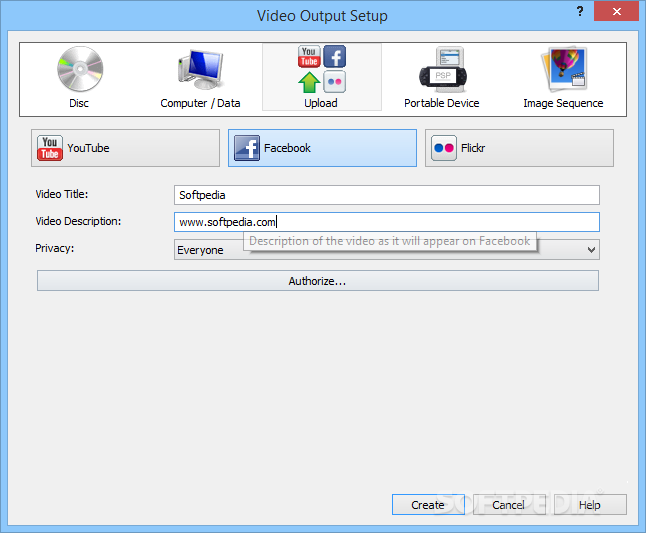Select the Facebook upload service button
This screenshot has height=533, width=646.
tap(322, 148)
